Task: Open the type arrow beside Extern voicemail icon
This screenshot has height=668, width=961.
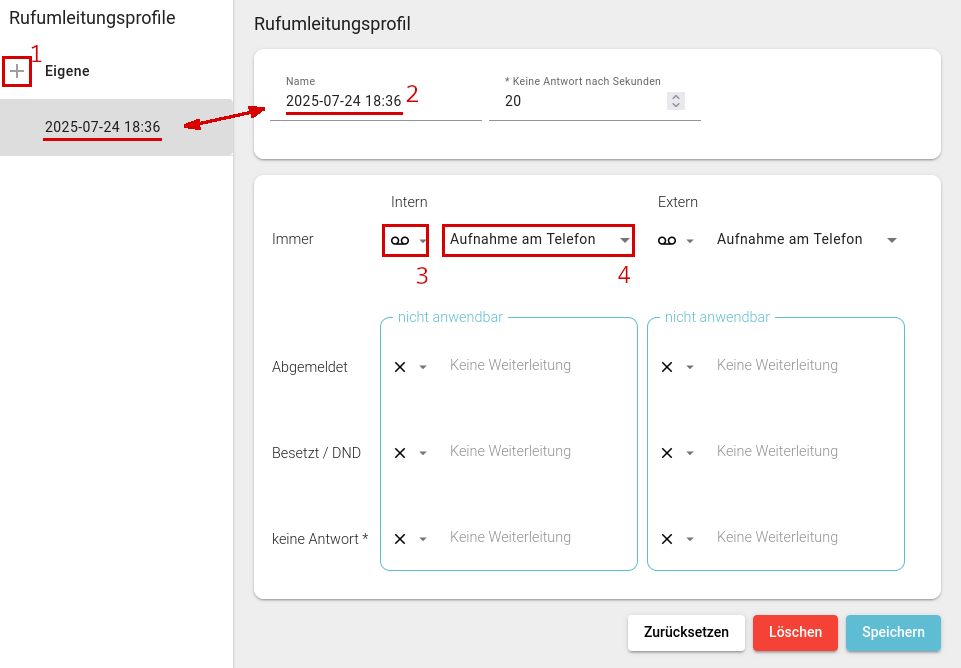Action: coord(690,241)
